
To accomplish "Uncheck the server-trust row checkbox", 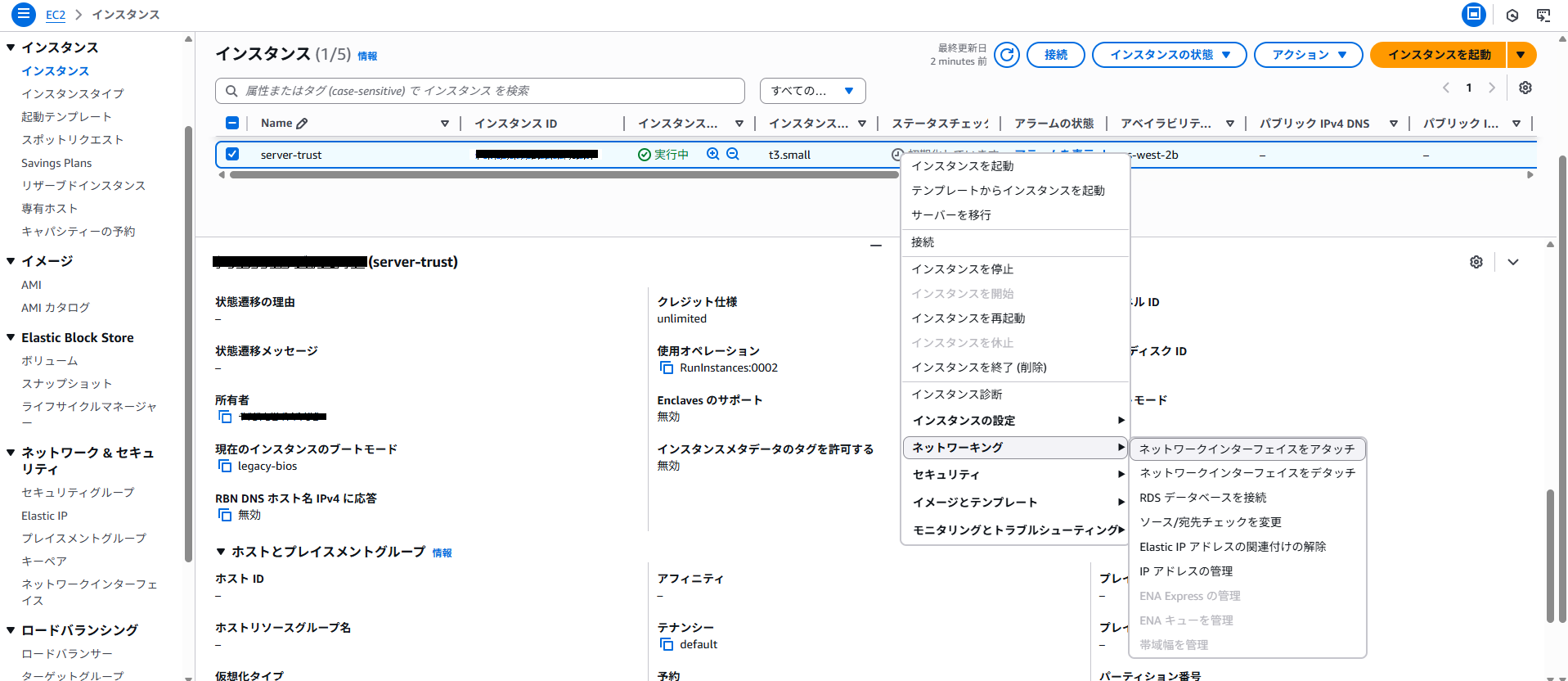I will 232,154.
